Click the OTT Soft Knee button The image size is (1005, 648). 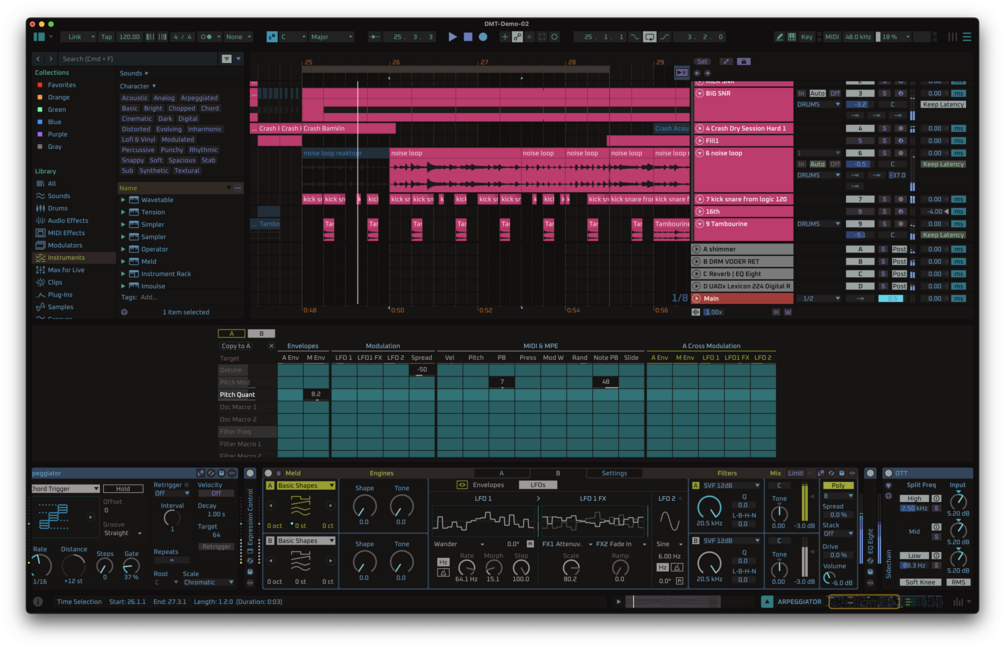click(x=920, y=582)
